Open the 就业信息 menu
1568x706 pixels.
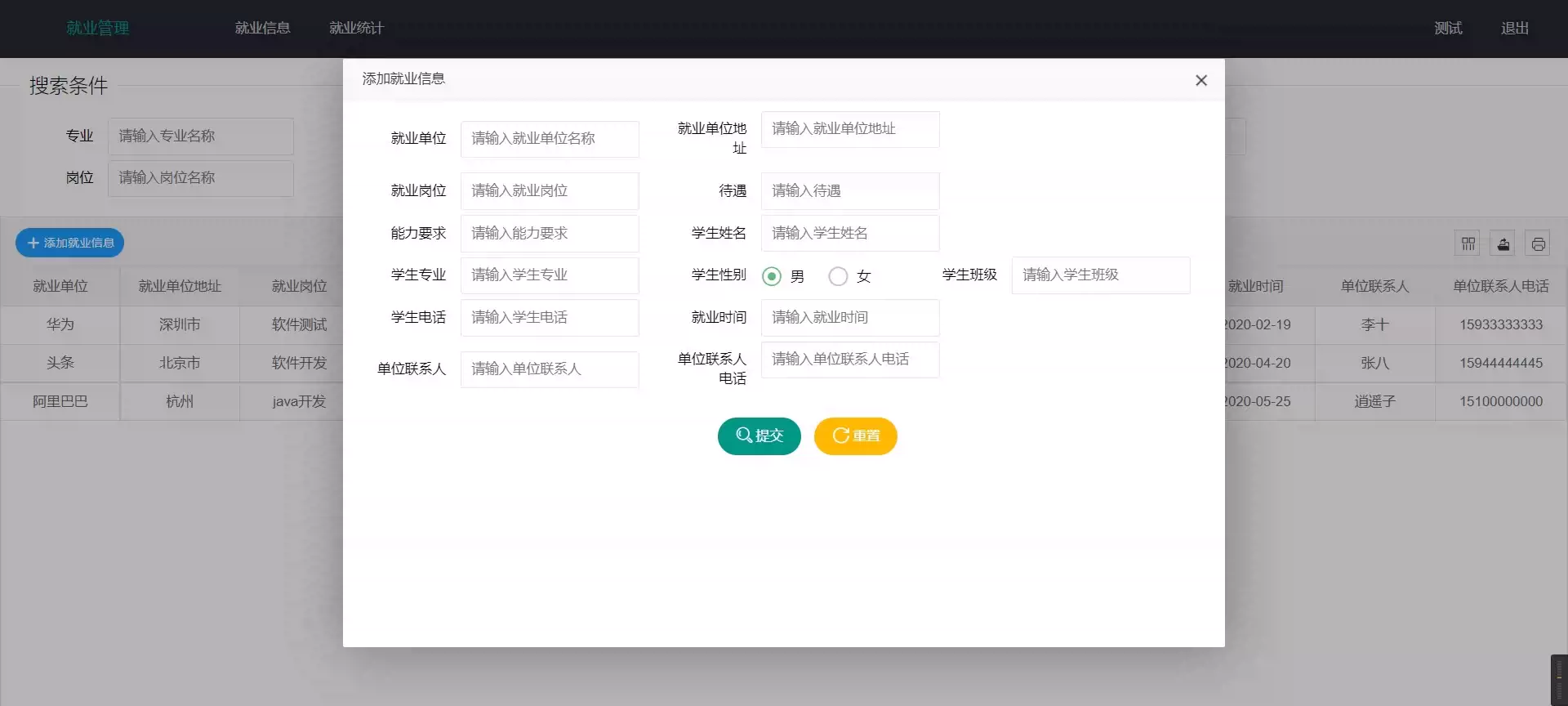tap(262, 28)
